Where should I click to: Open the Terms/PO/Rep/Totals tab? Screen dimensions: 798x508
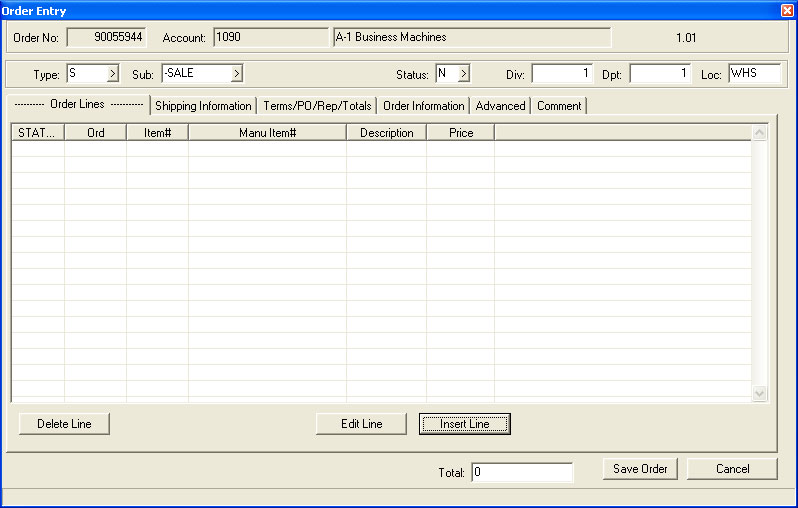pyautogui.click(x=317, y=106)
